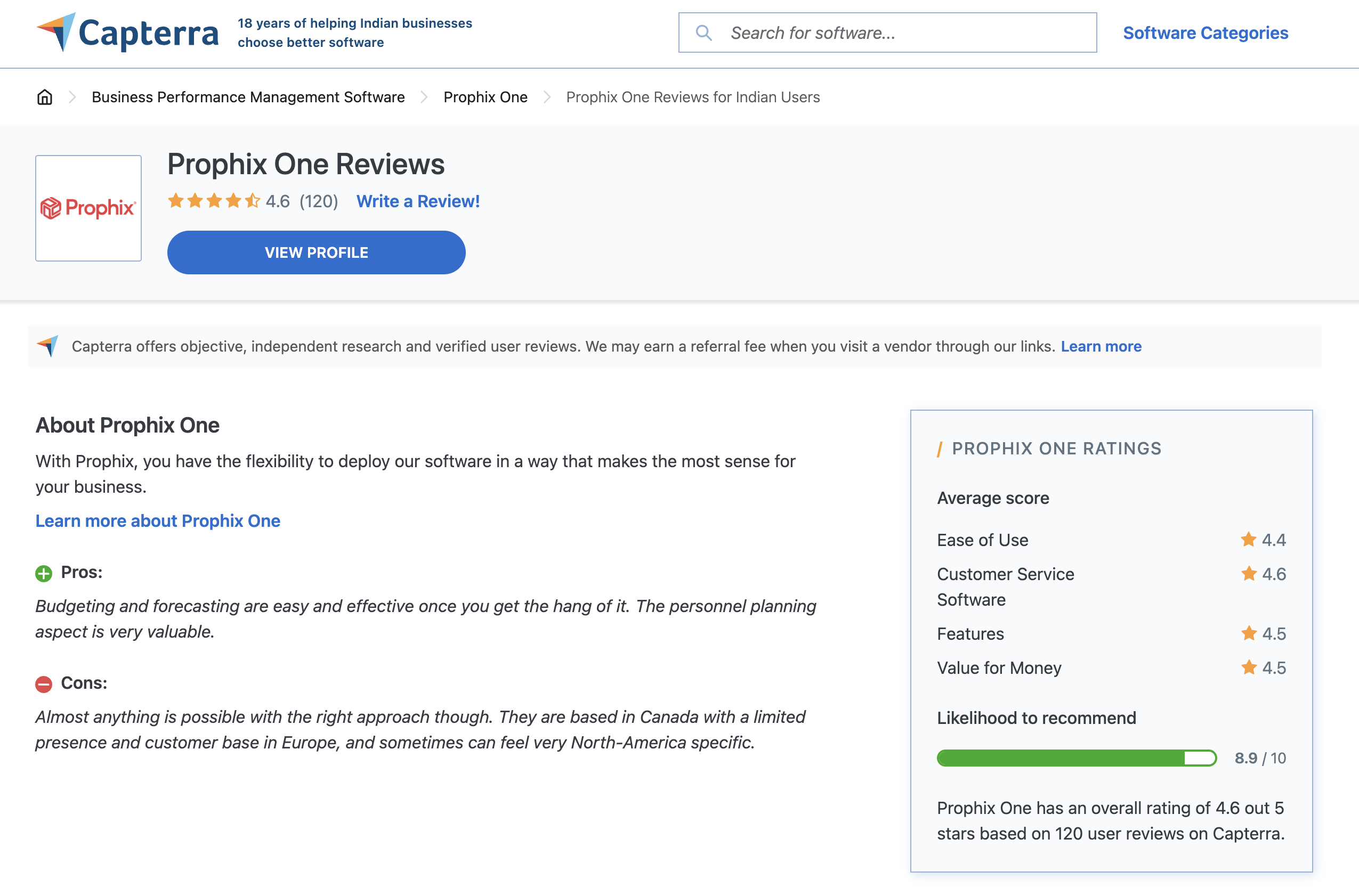The width and height of the screenshot is (1359, 896).
Task: Click the Ease of Use star icon
Action: pyautogui.click(x=1249, y=540)
